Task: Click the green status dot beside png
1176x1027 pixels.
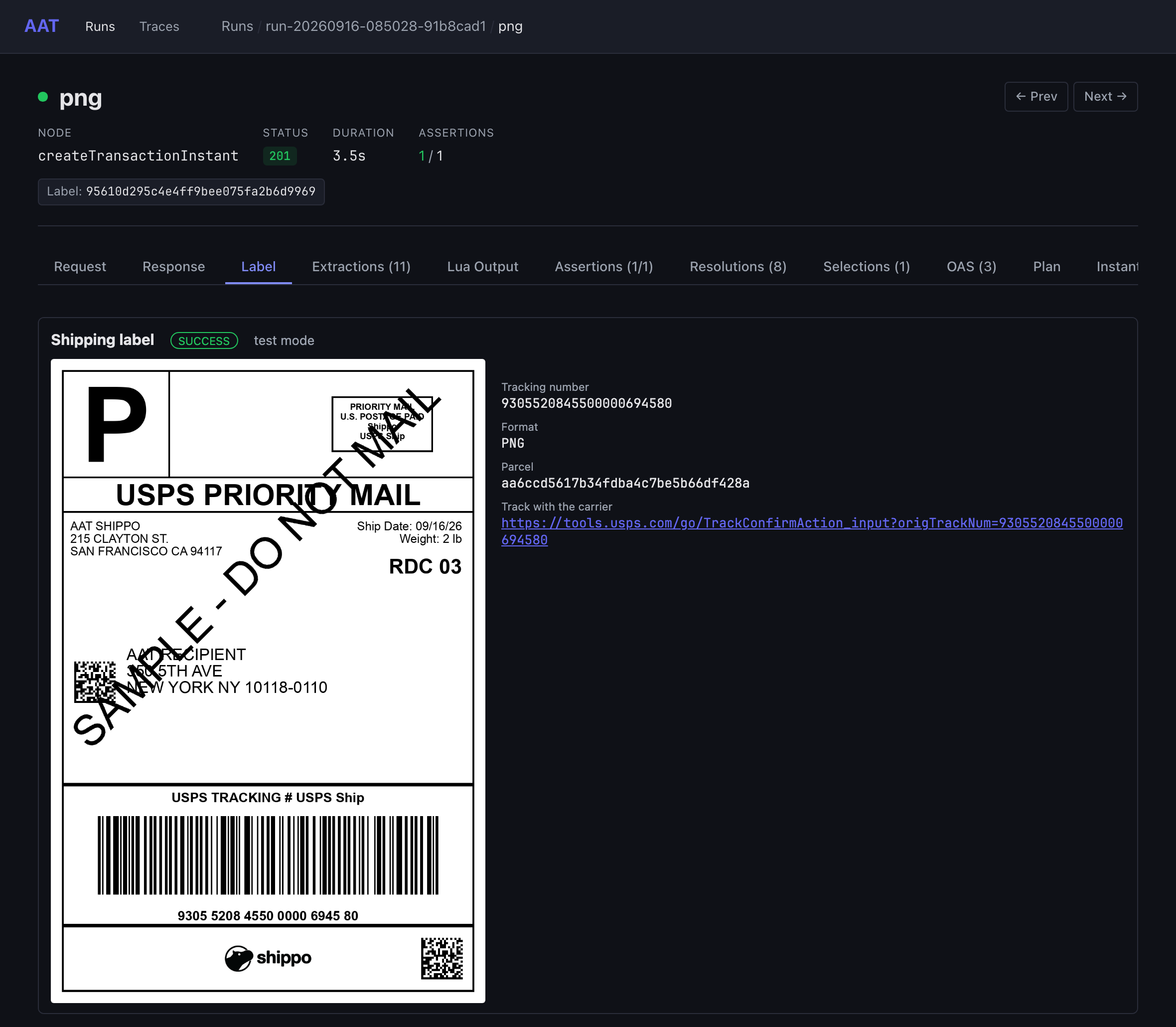Action: pyautogui.click(x=43, y=97)
